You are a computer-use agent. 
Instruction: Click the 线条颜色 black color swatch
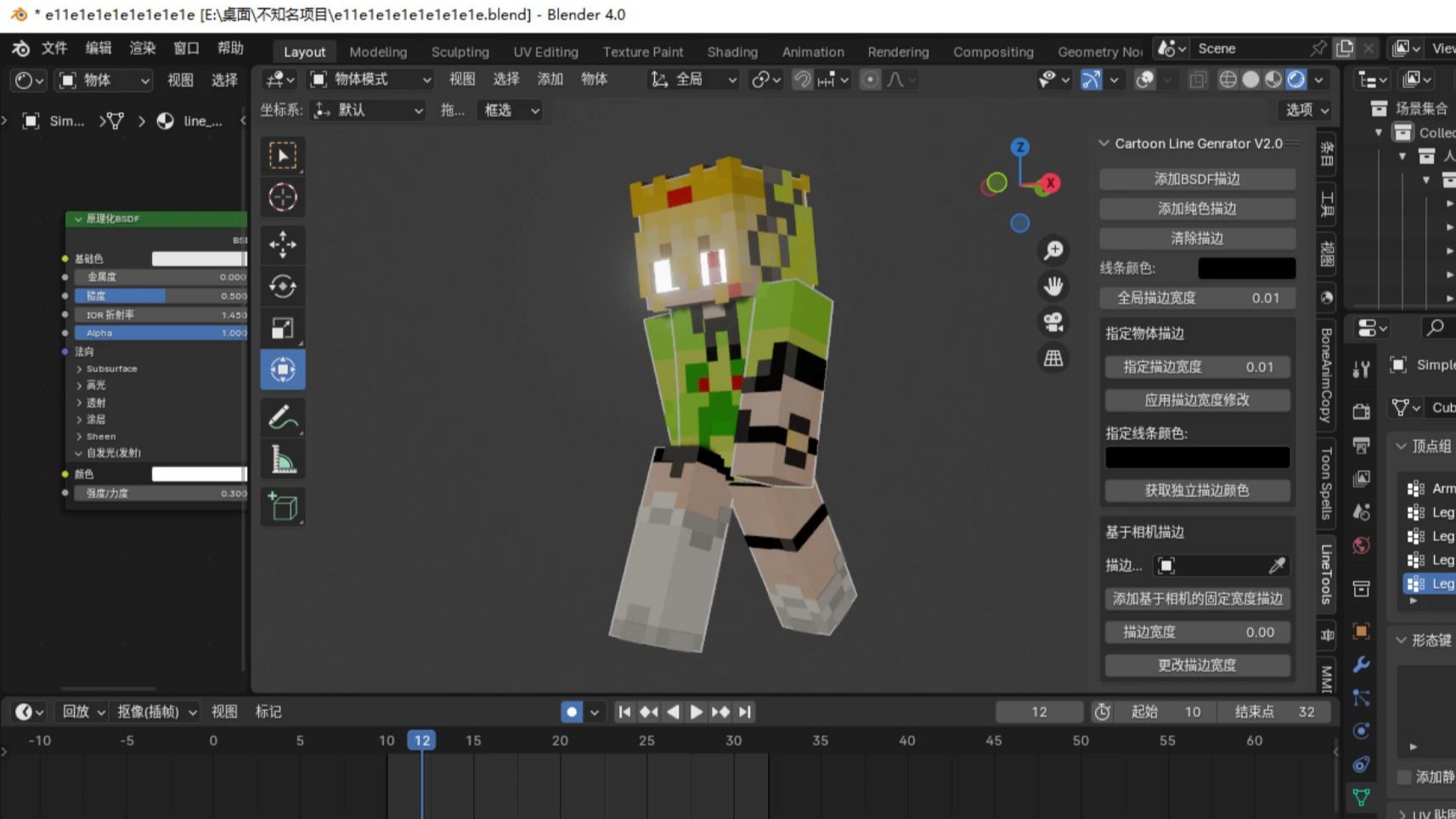pos(1246,268)
